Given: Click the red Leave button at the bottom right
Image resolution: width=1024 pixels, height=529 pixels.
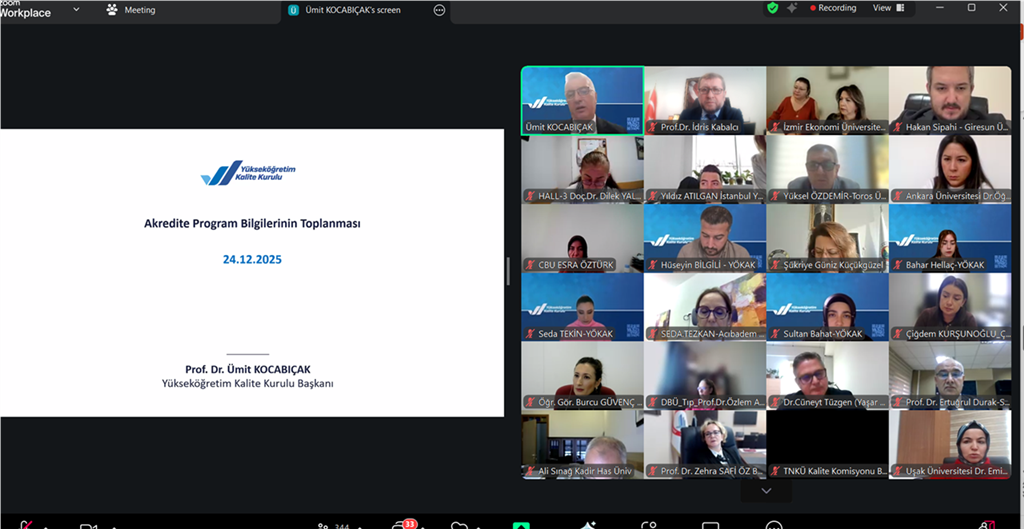Looking at the screenshot, I should click(986, 525).
